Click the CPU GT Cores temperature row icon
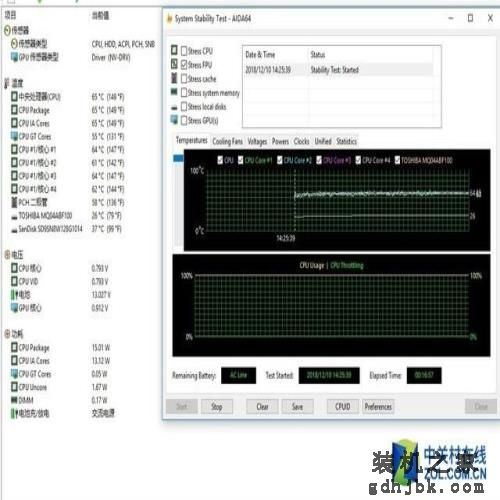 click(14, 136)
